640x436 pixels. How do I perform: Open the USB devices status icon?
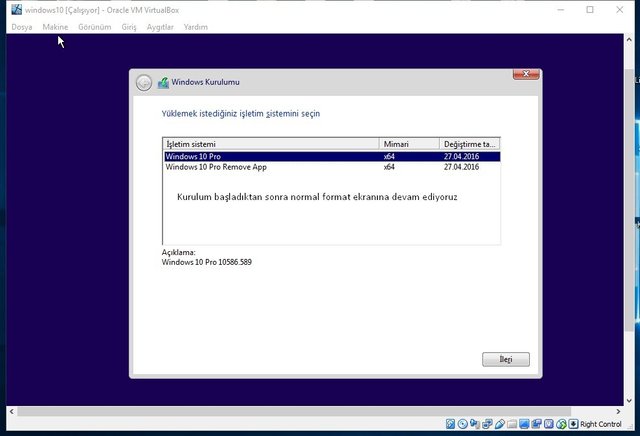click(500, 424)
